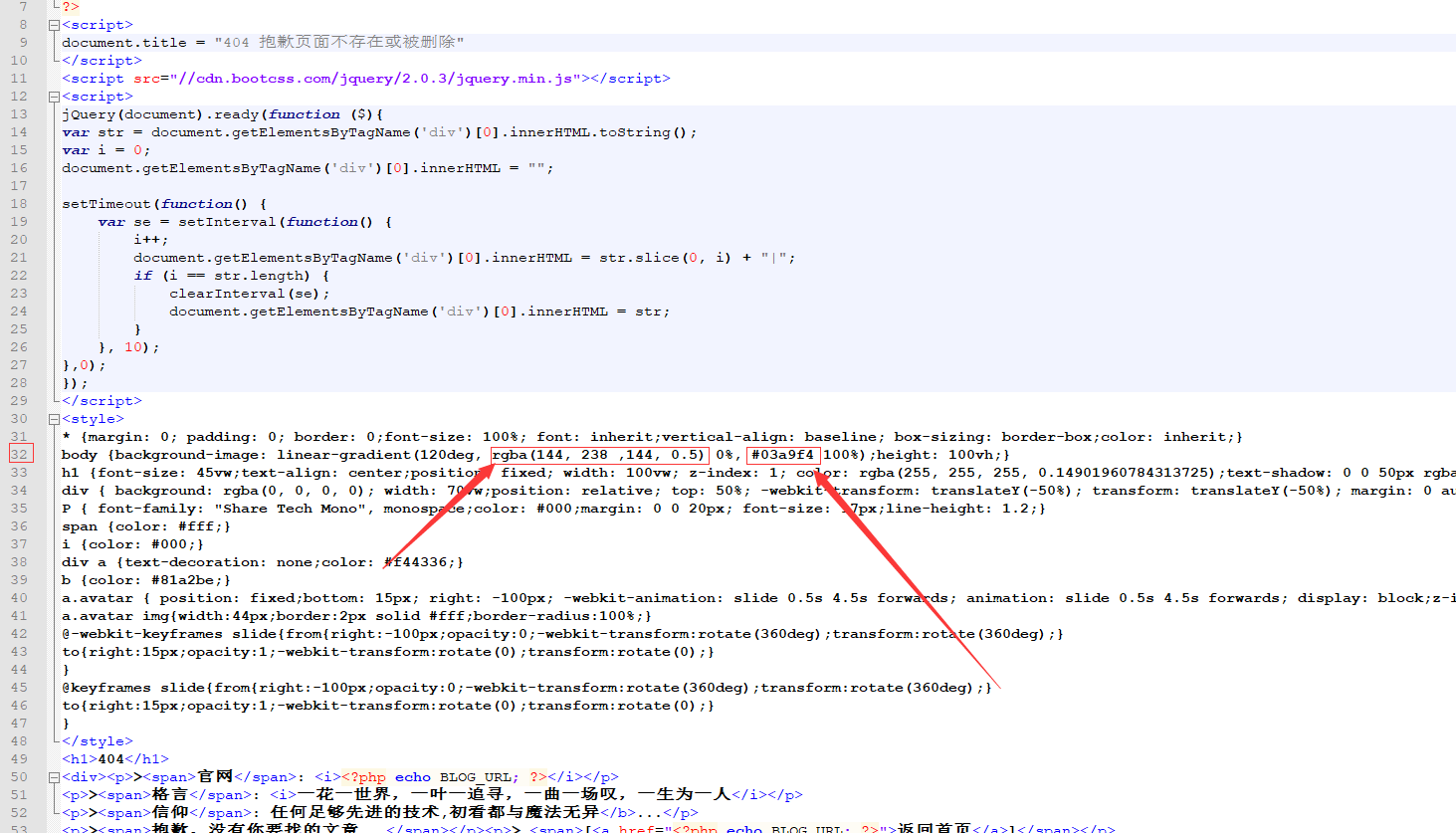Screen dimensions: 1456x833
Task: Click the i++; statement
Action: pos(151,240)
